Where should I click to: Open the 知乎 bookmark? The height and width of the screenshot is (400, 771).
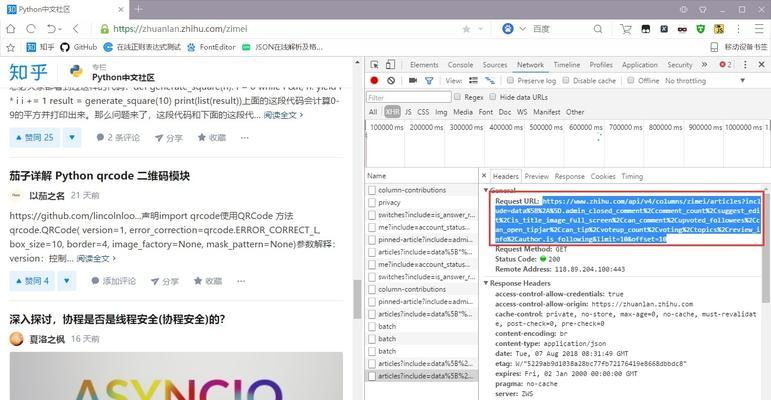[40, 47]
